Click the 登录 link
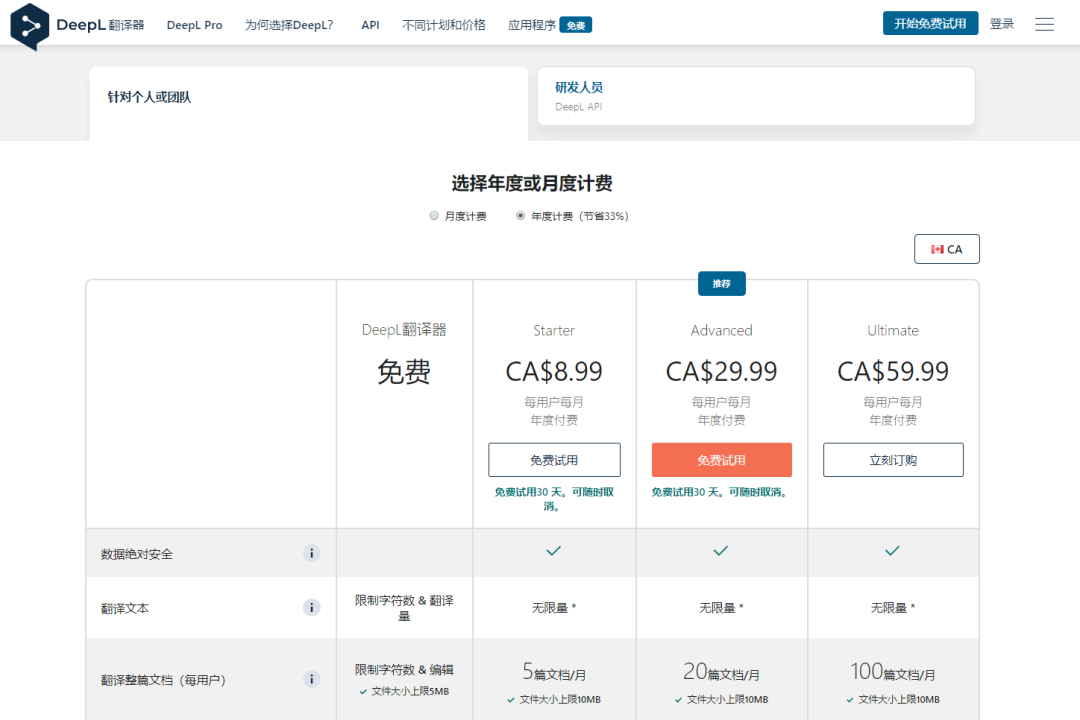 click(1001, 24)
